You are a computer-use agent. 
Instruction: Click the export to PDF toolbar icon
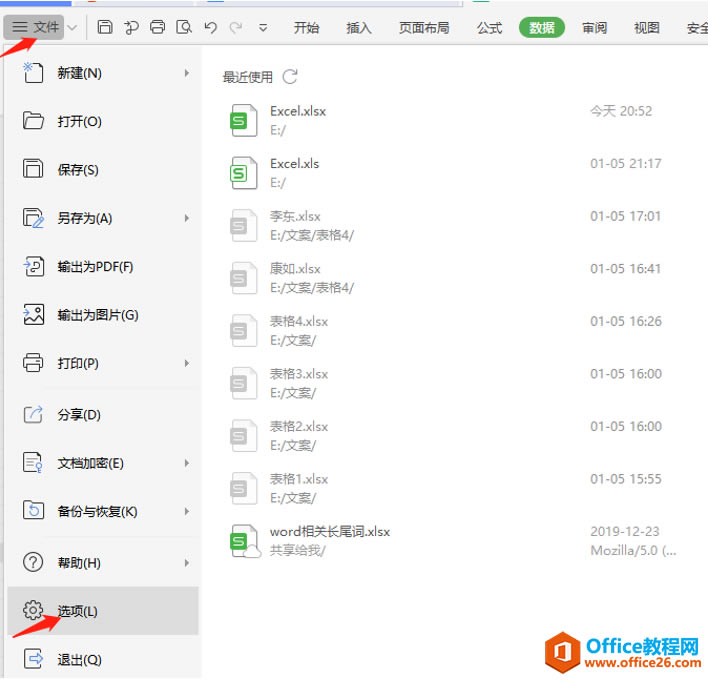(x=131, y=27)
